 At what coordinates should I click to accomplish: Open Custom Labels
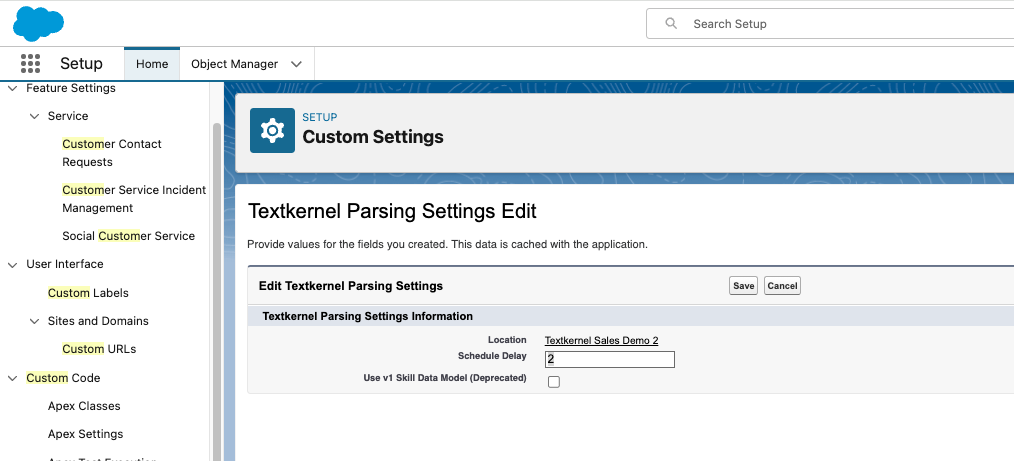[88, 293]
